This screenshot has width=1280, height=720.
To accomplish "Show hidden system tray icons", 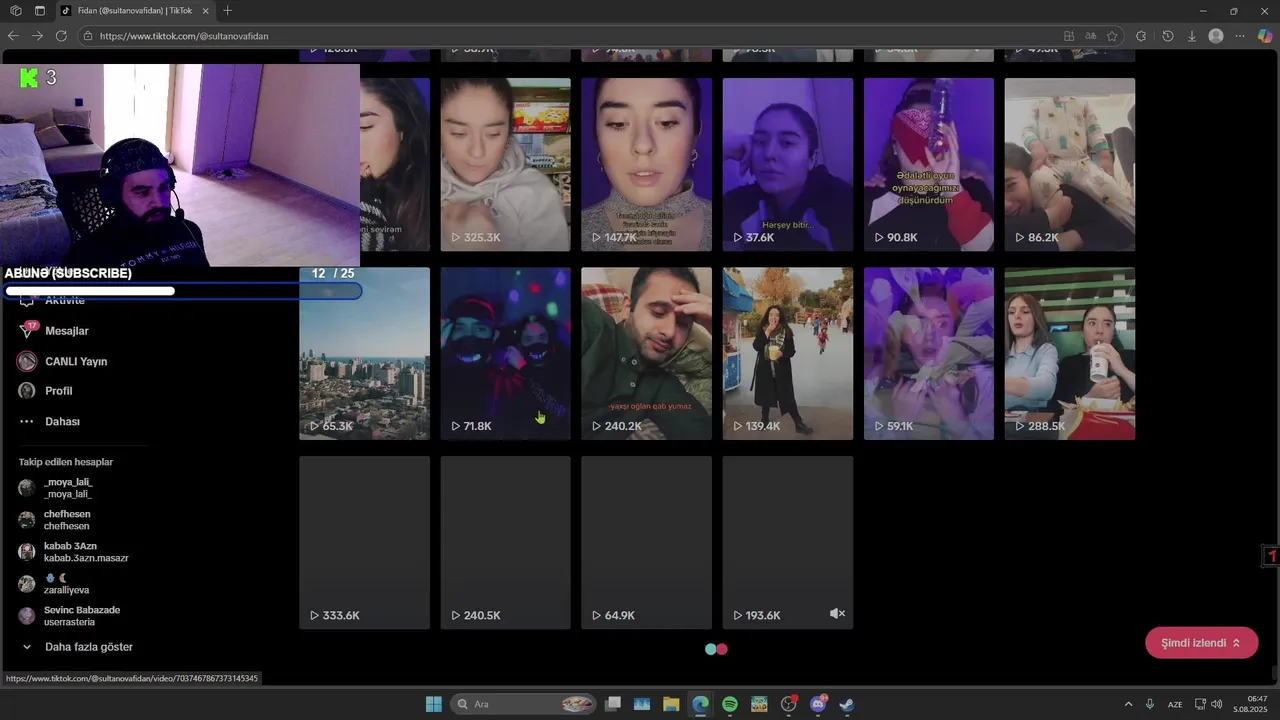I will pyautogui.click(x=1129, y=704).
